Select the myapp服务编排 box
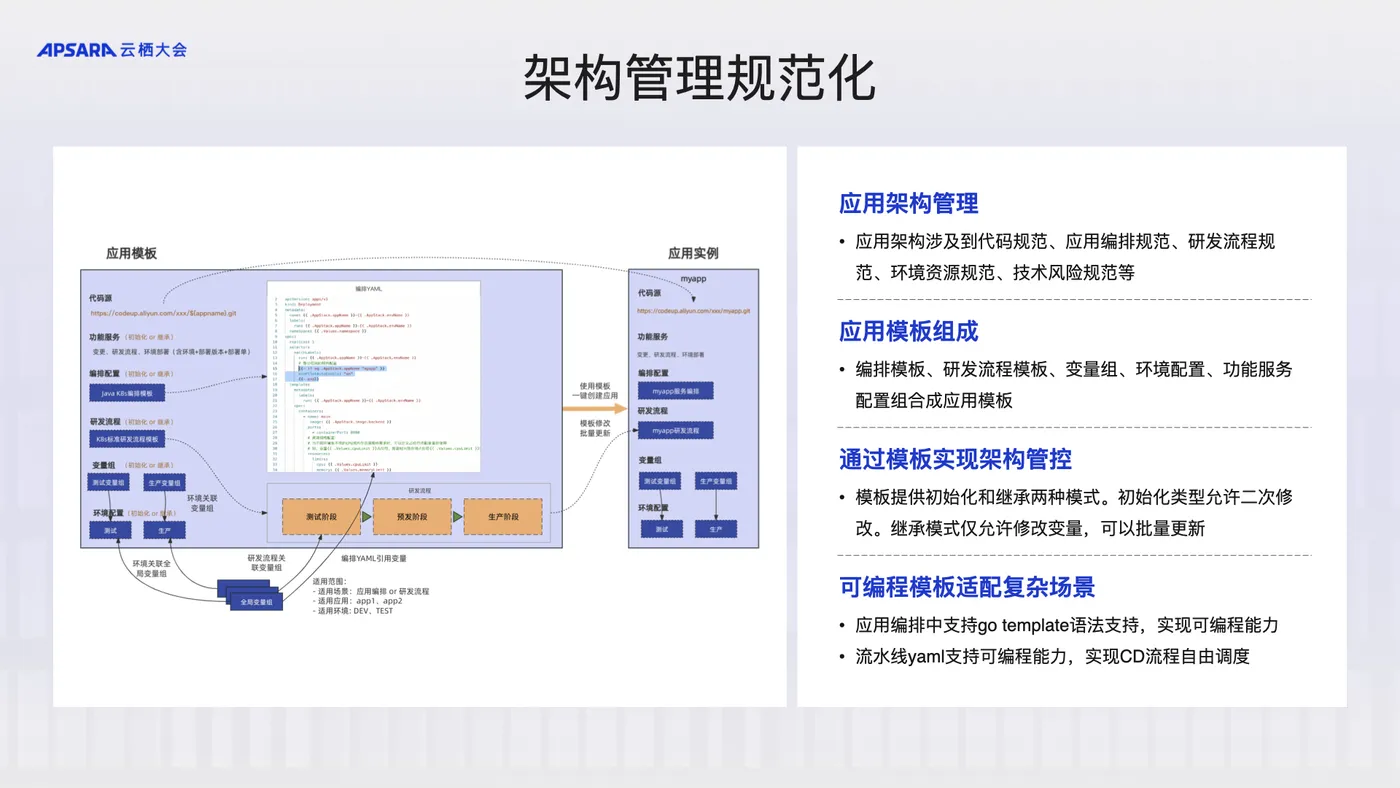Viewport: 1400px width, 788px height. (x=675, y=391)
